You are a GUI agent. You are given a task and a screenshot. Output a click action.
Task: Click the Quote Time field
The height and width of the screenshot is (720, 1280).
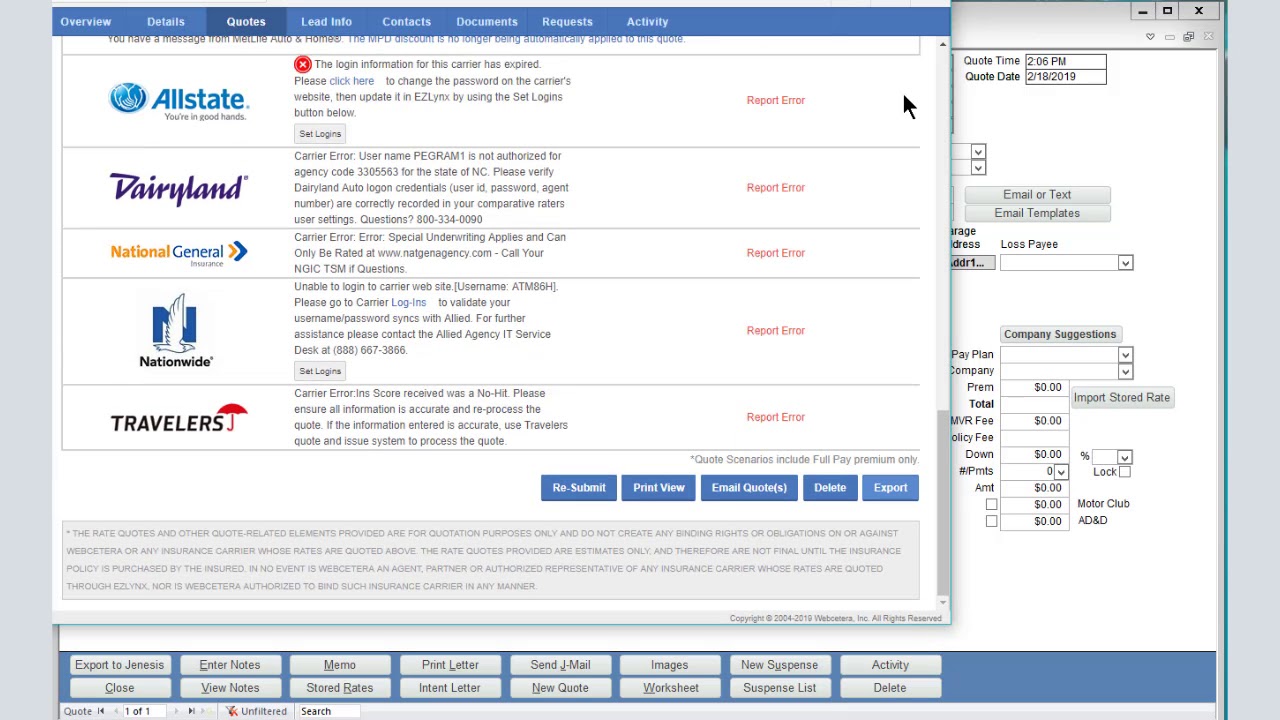(x=1065, y=62)
